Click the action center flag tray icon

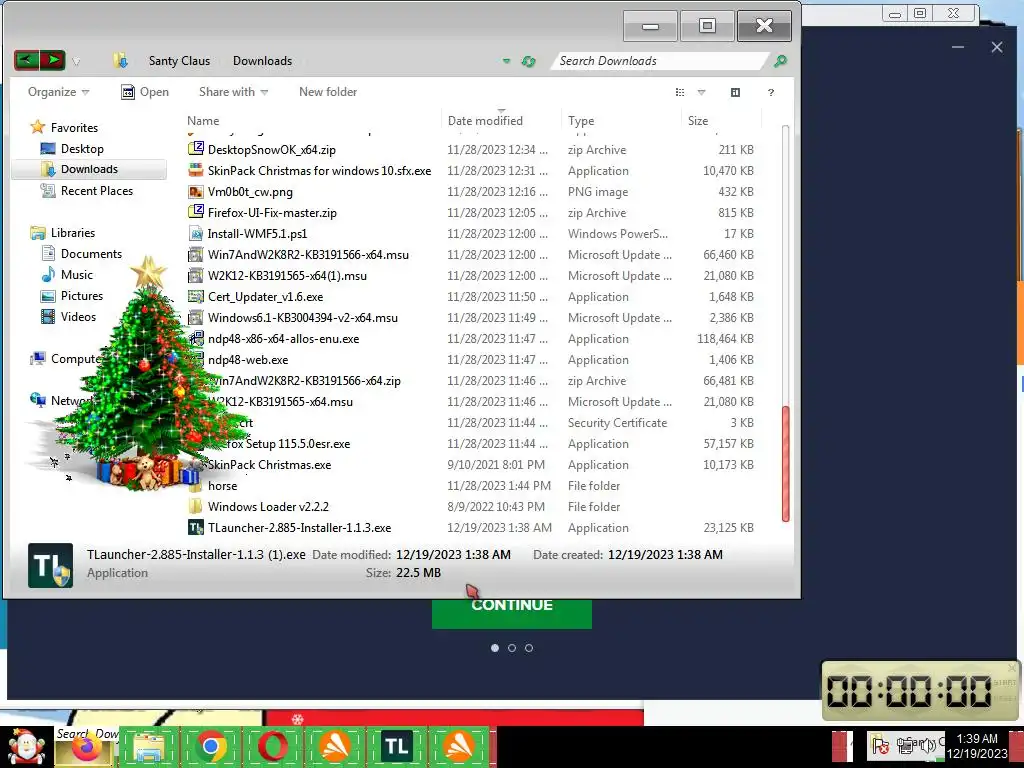click(880, 745)
